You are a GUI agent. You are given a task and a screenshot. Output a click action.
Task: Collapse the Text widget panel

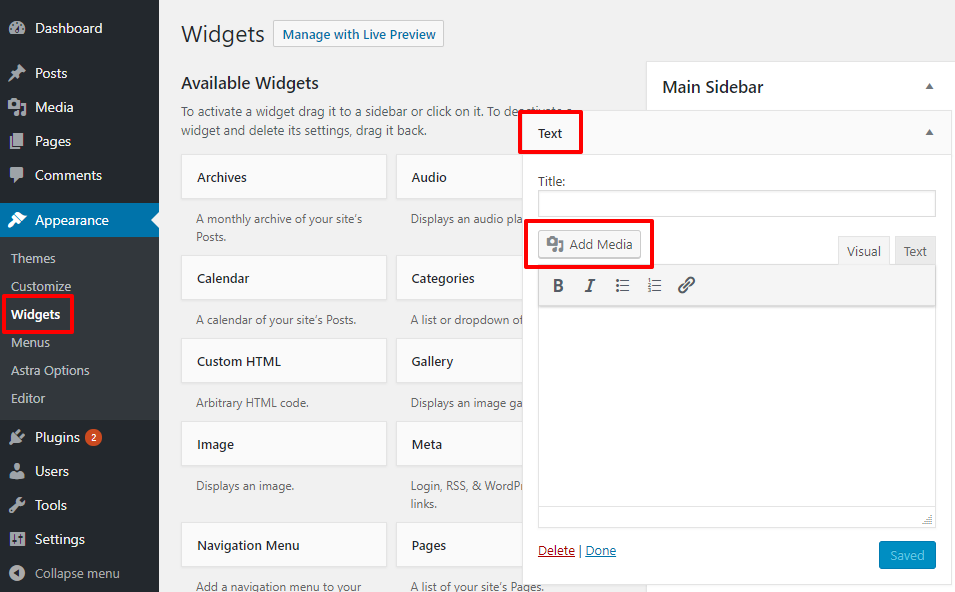929,132
